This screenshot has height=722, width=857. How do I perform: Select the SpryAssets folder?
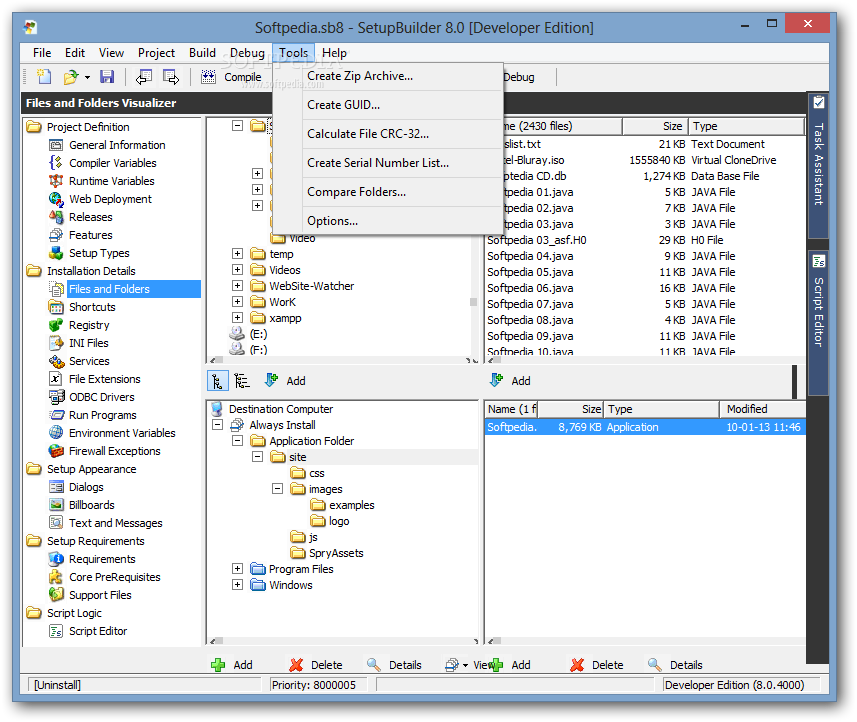336,553
